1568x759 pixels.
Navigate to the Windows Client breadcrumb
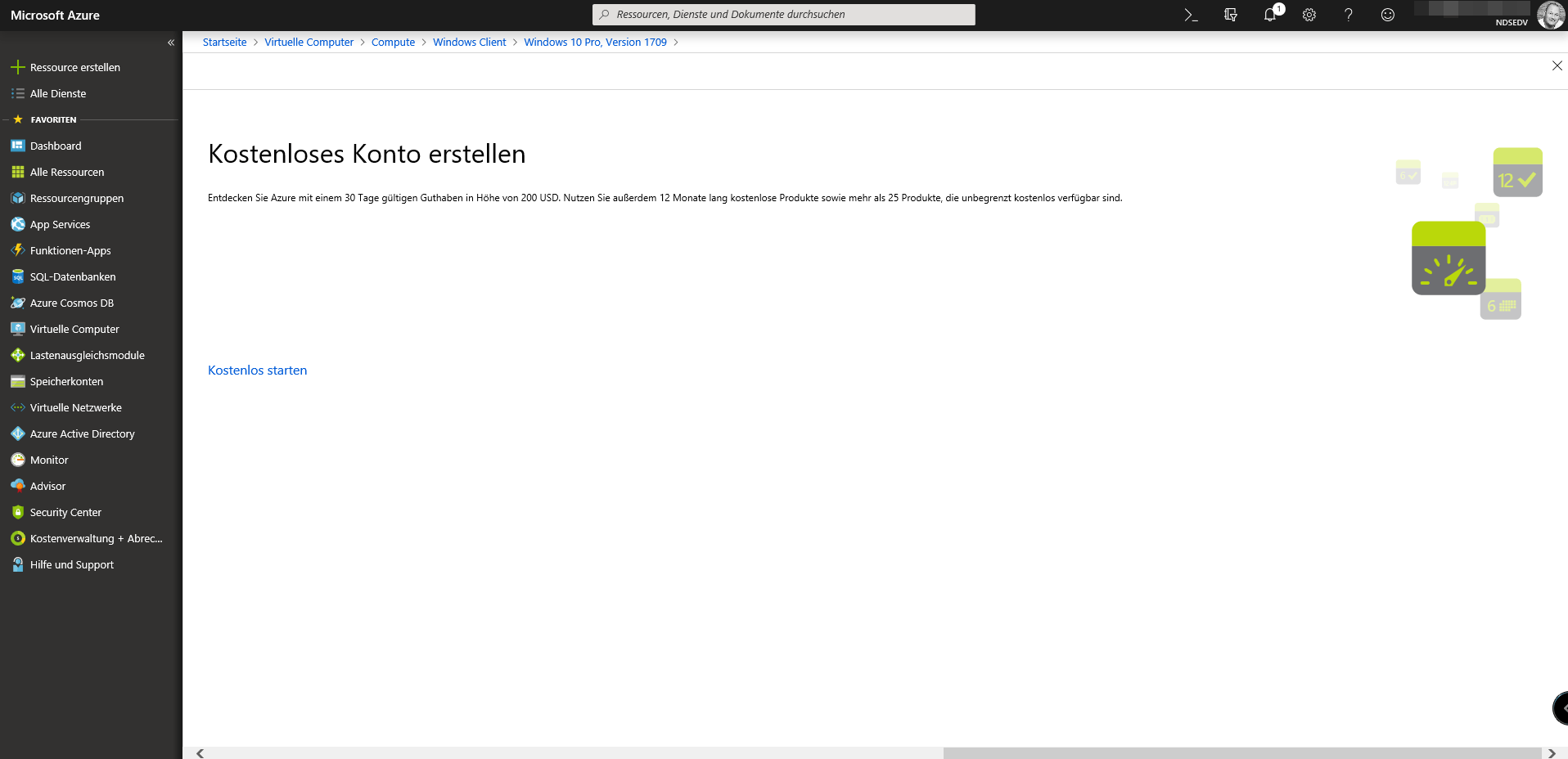(469, 43)
